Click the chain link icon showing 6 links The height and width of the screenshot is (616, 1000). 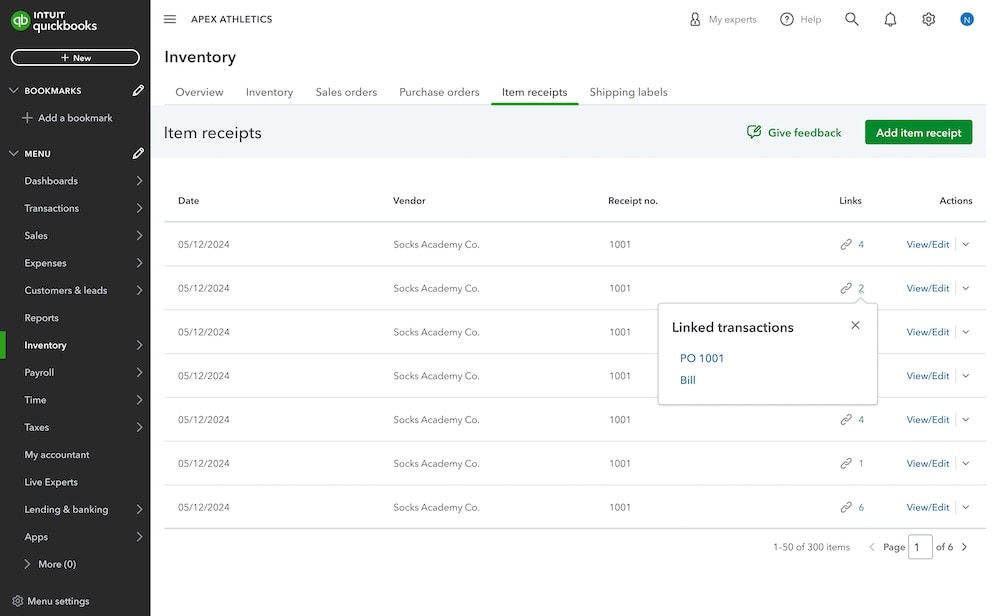point(845,507)
